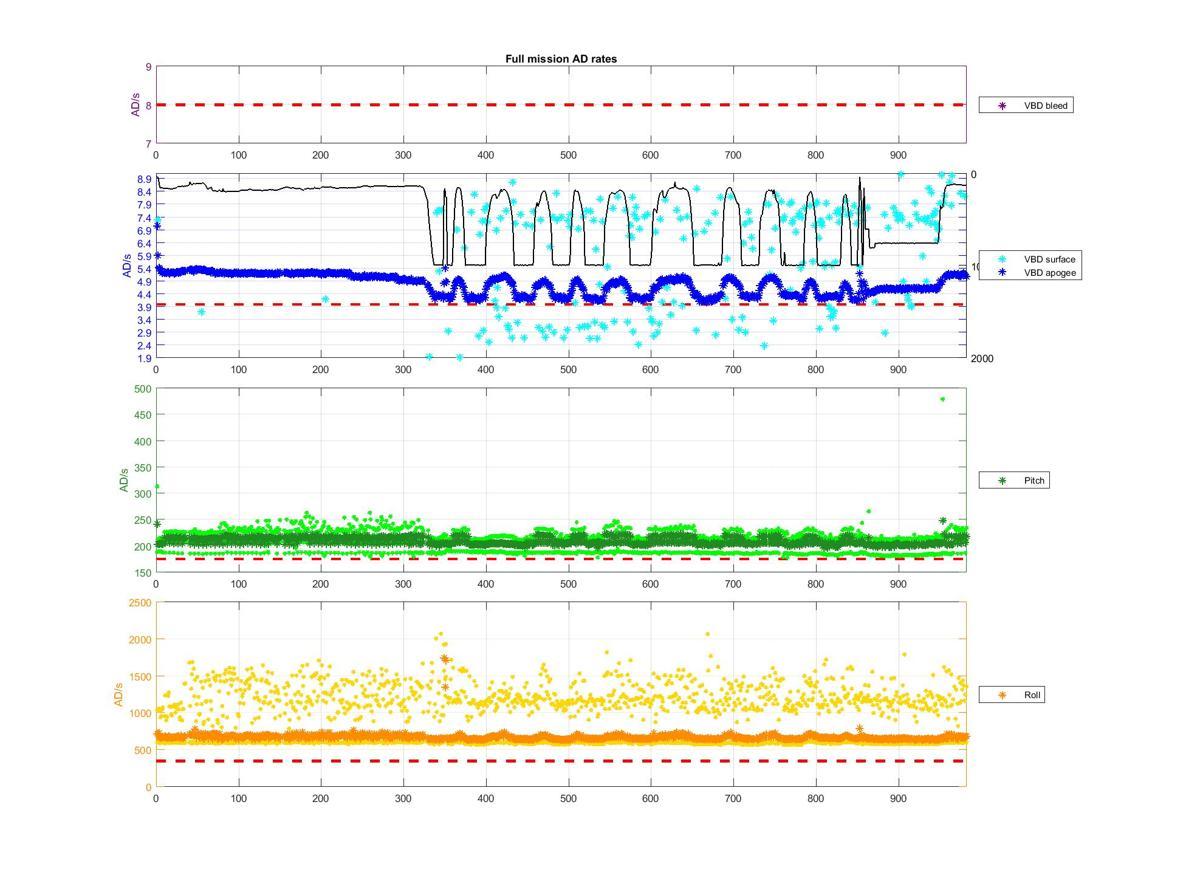Viewport: 1200px width, 885px height.
Task: Click the purple '7' tick of top plot
Action: point(148,144)
